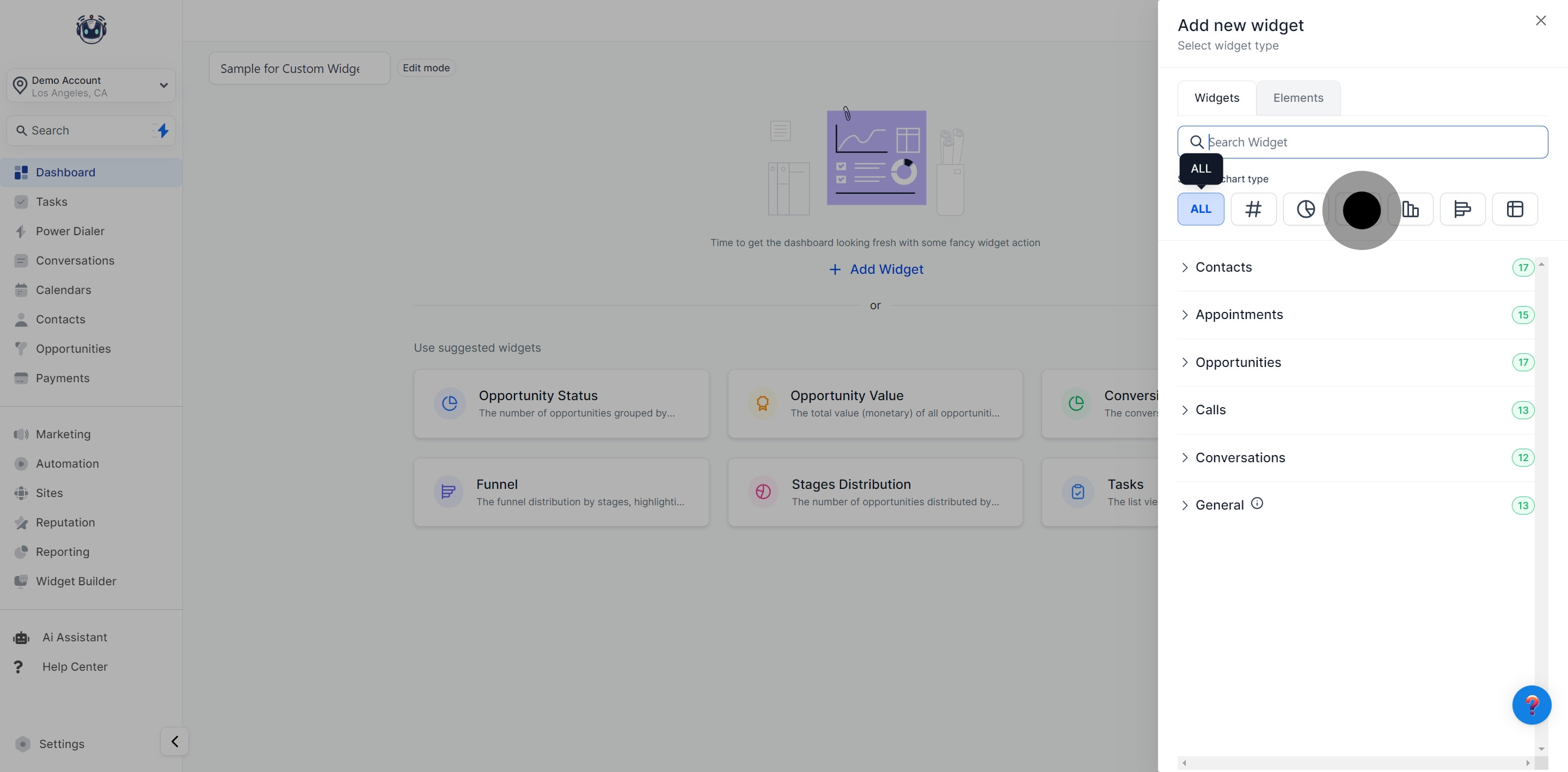
Task: Add the Opportunity Value suggested widget
Action: click(x=875, y=403)
